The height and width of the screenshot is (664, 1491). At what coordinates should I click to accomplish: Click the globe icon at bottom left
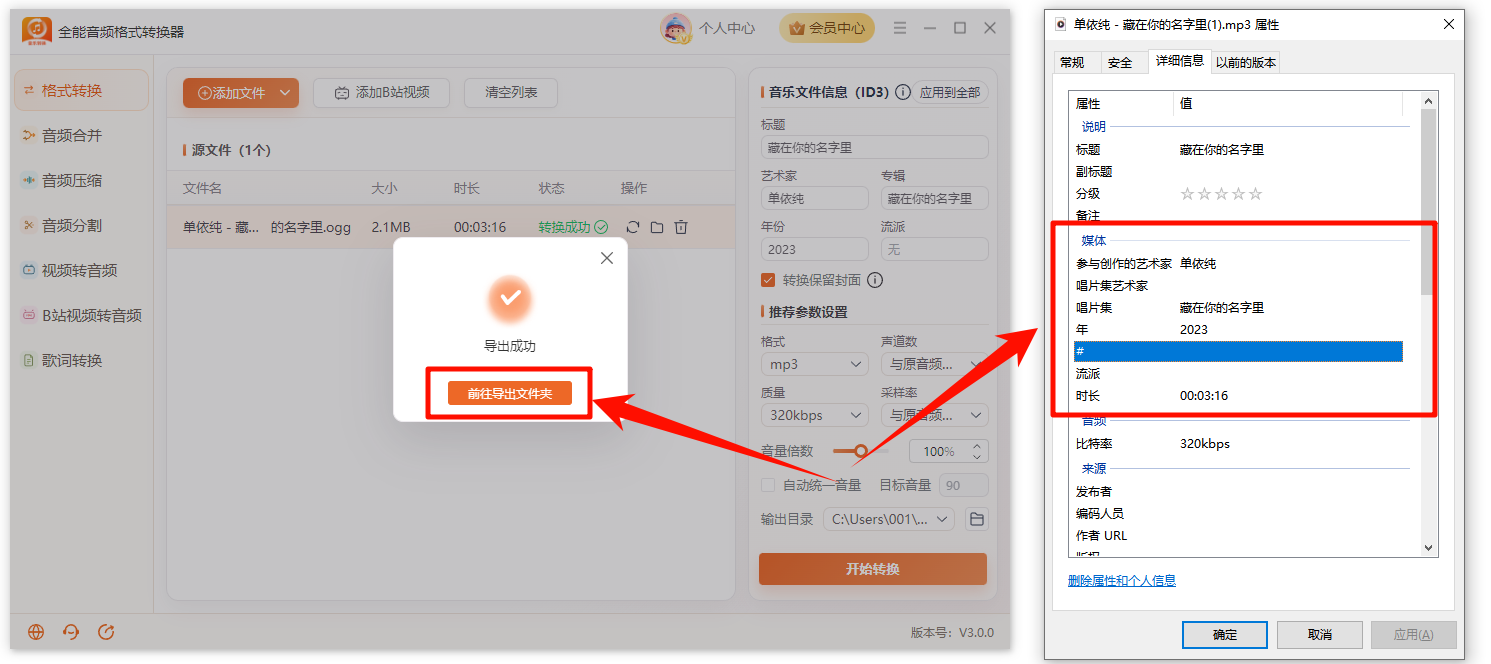click(x=36, y=632)
